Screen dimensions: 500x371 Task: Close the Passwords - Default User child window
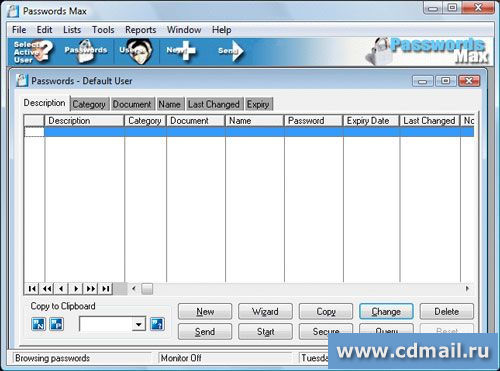click(469, 81)
